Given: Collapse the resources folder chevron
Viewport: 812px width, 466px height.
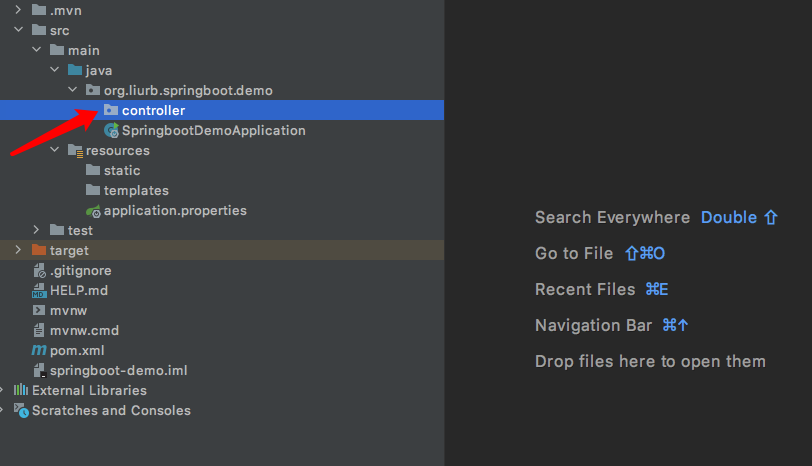Looking at the screenshot, I should coord(54,150).
